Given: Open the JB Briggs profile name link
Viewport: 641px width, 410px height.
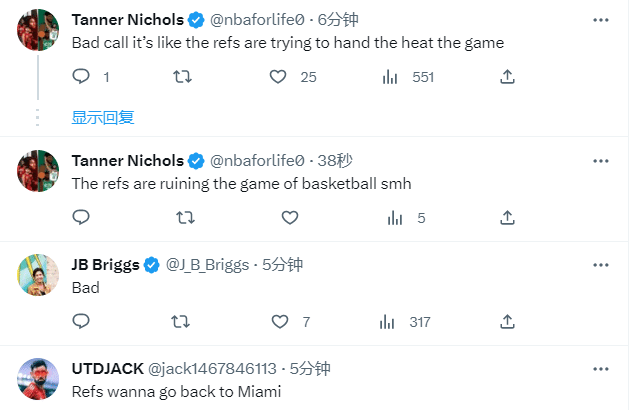Looking at the screenshot, I should (105, 264).
